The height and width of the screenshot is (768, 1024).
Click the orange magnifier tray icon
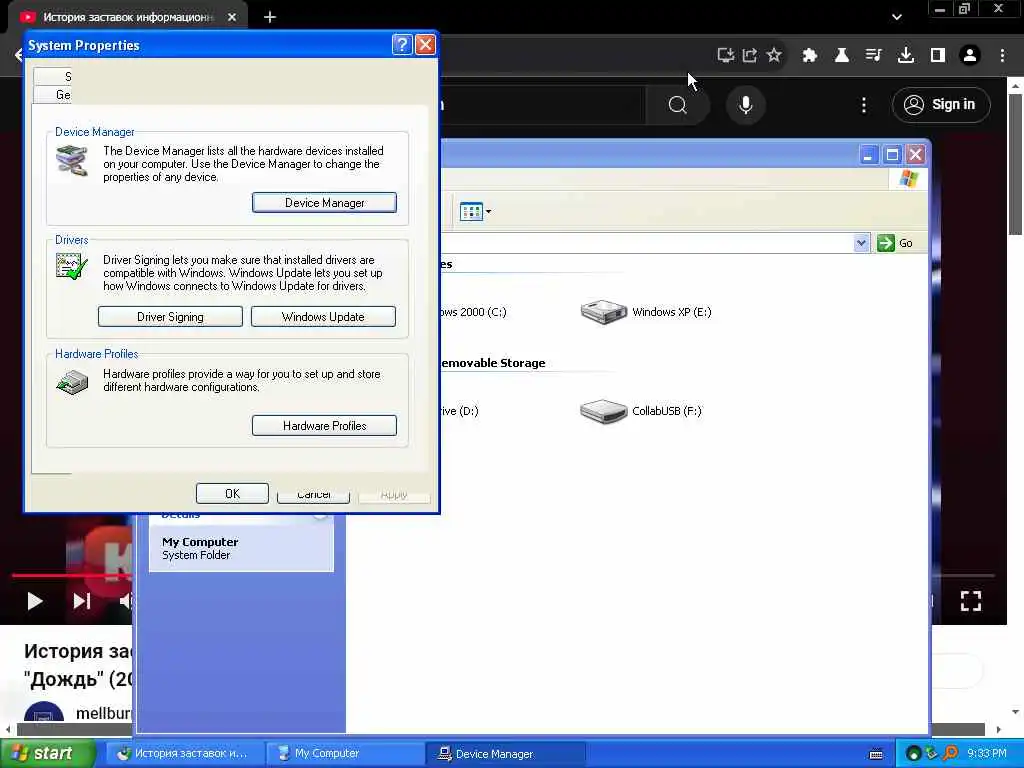[950, 754]
